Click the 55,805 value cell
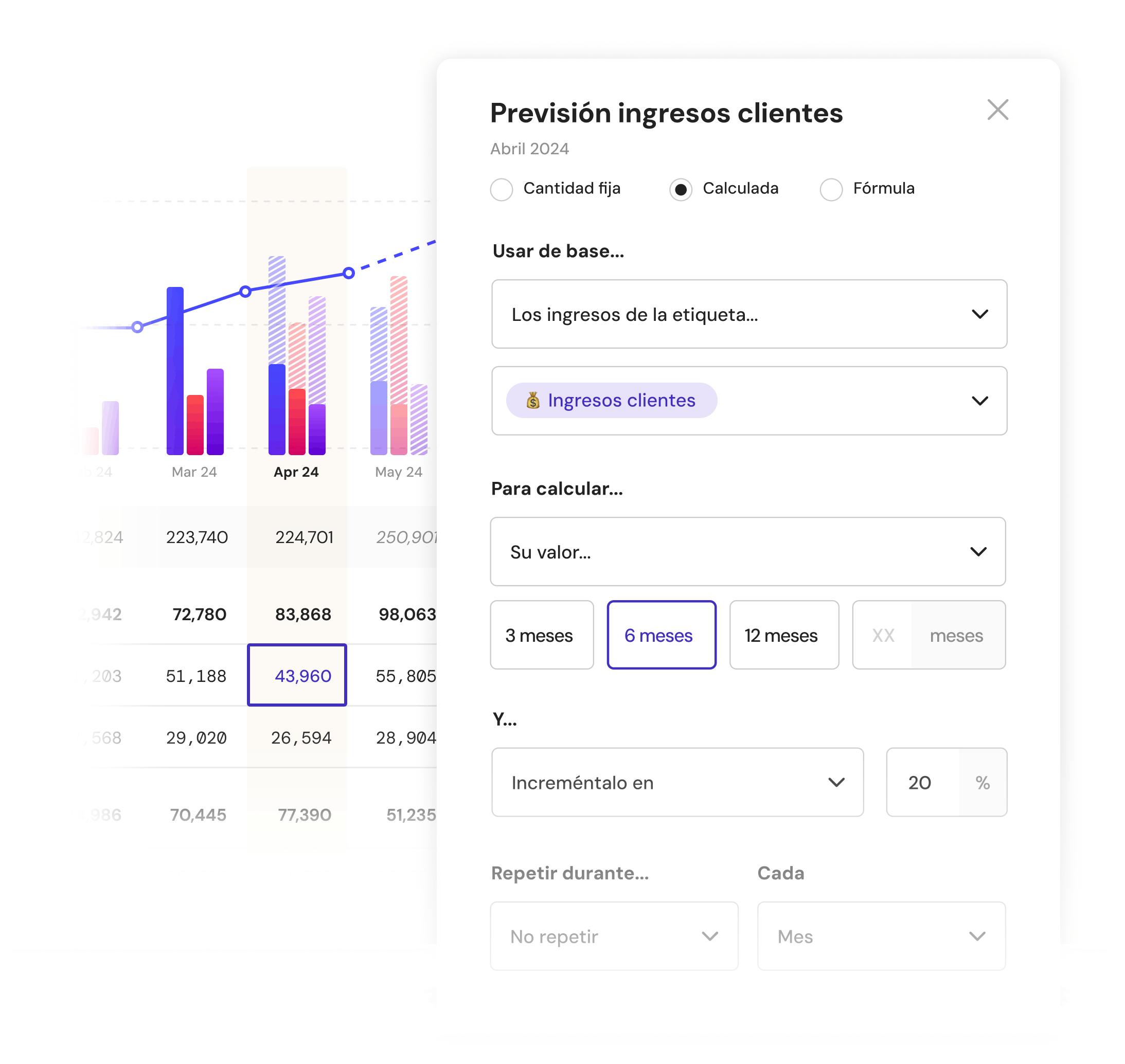1125x1064 pixels. pos(406,676)
